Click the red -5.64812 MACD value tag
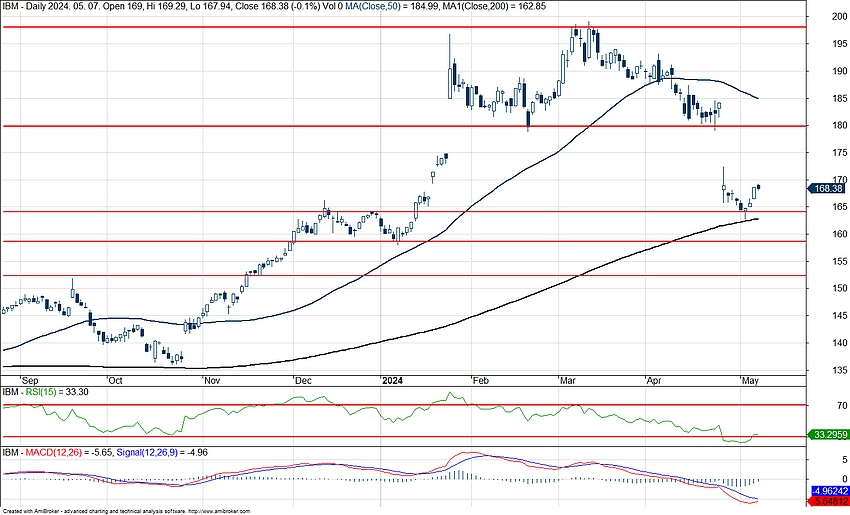850x515 pixels. [x=829, y=501]
